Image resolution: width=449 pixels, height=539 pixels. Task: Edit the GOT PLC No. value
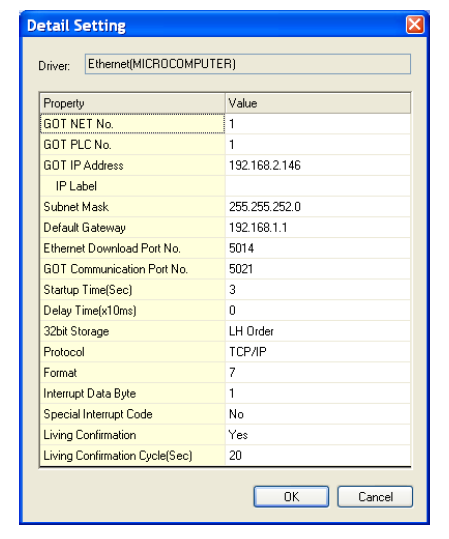pos(318,144)
